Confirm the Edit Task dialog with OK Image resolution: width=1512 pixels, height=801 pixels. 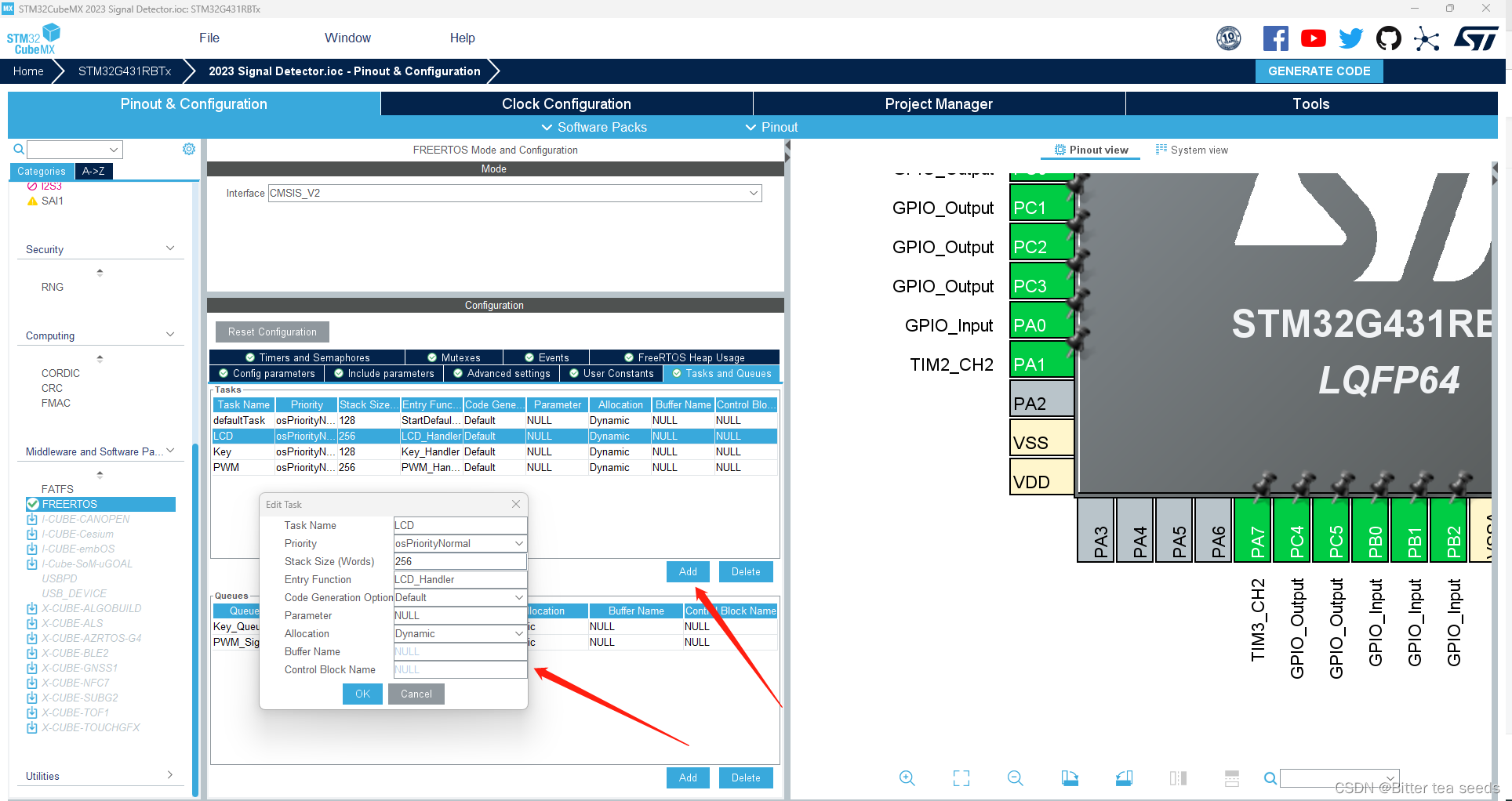[x=362, y=694]
